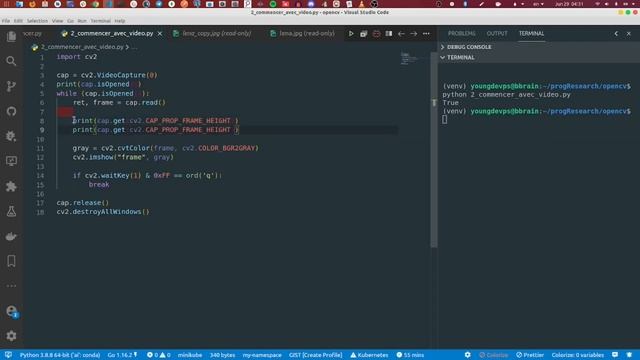The width and height of the screenshot is (640, 360).
Task: Click the left chevron in panel header
Action: [616, 33]
